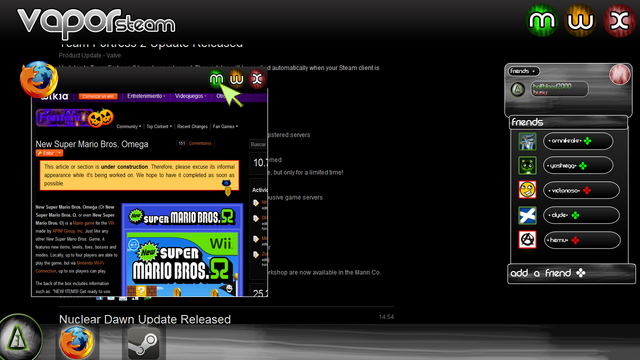Close the Firefox window with its red X
The image size is (640, 360).
[x=257, y=79]
